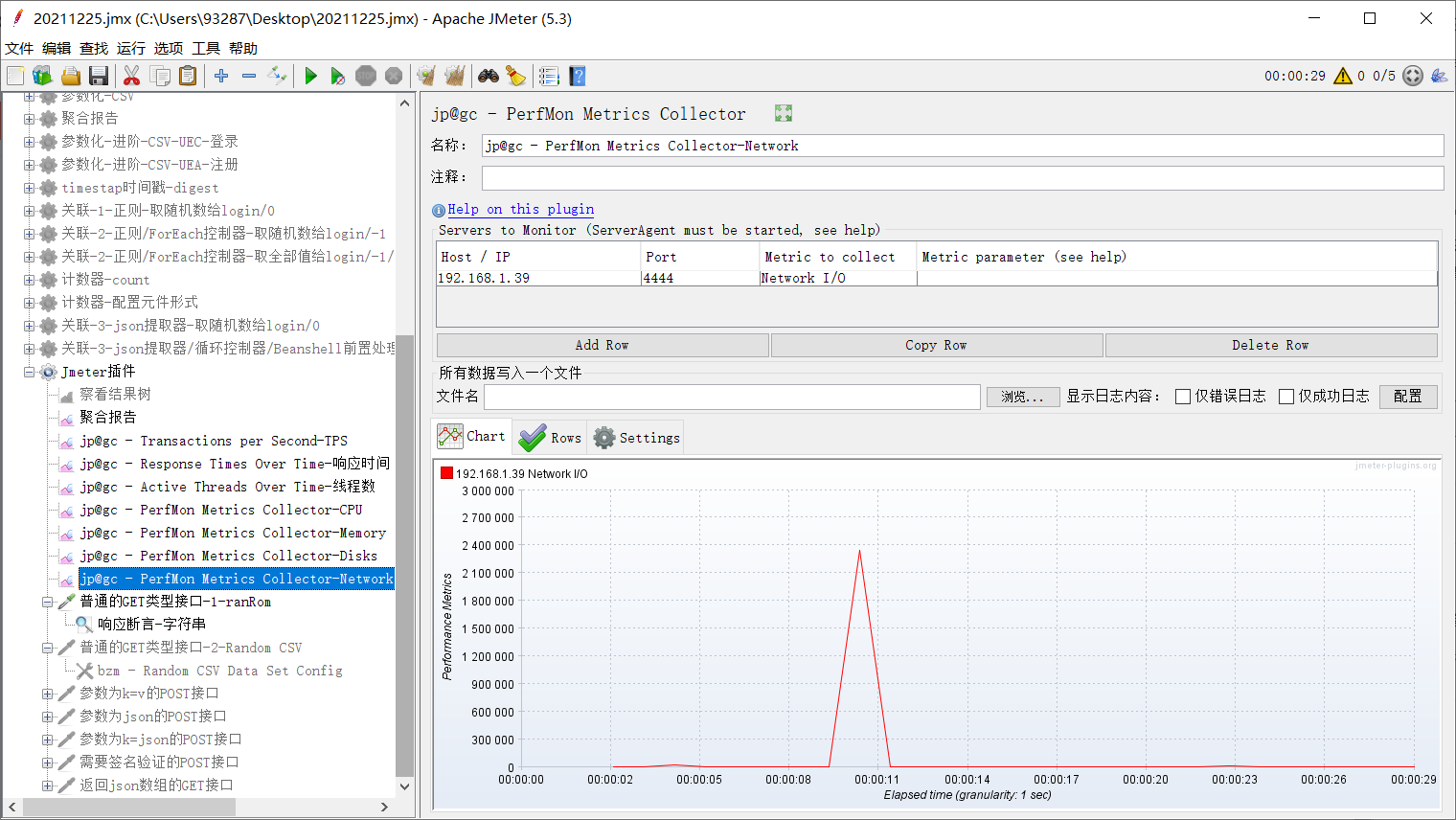Click the Add Row button
The height and width of the screenshot is (820, 1456).
603,345
